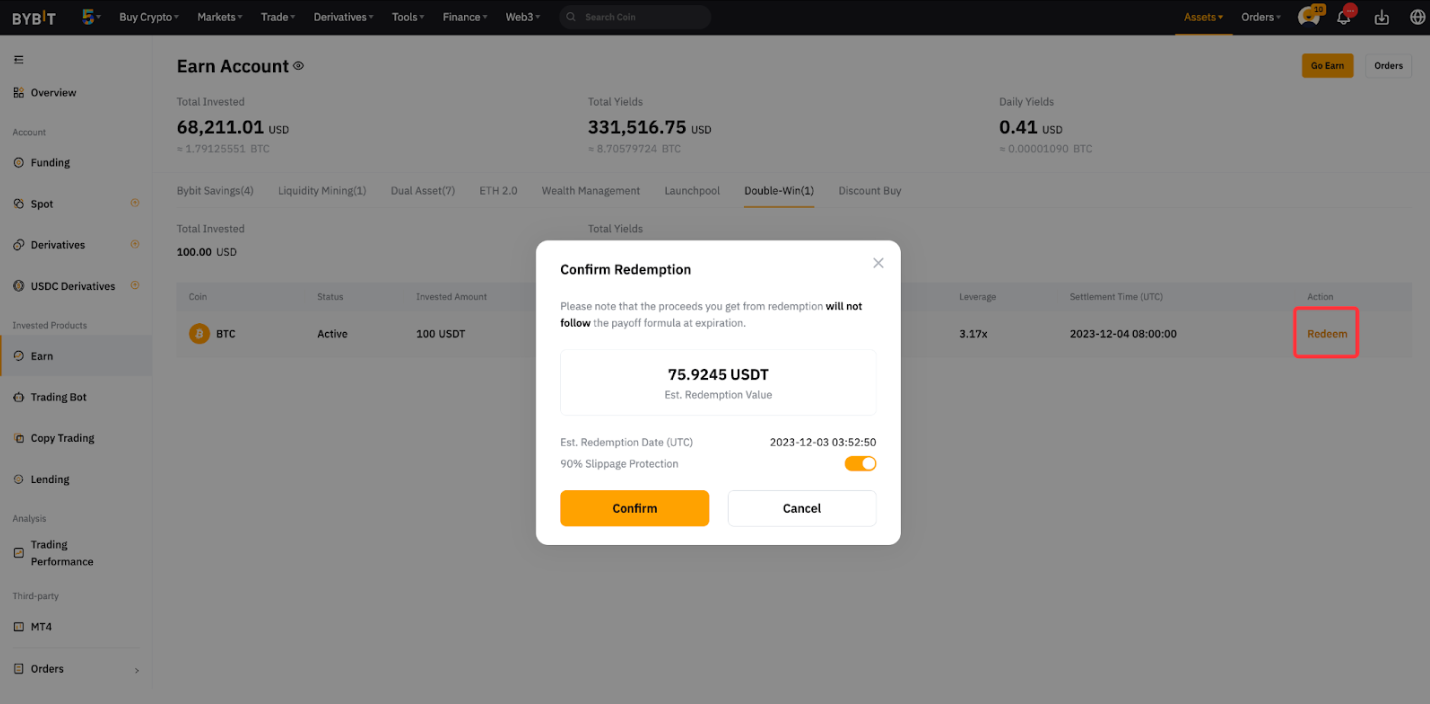Switch to the Bybit Savings tab

tap(215, 191)
